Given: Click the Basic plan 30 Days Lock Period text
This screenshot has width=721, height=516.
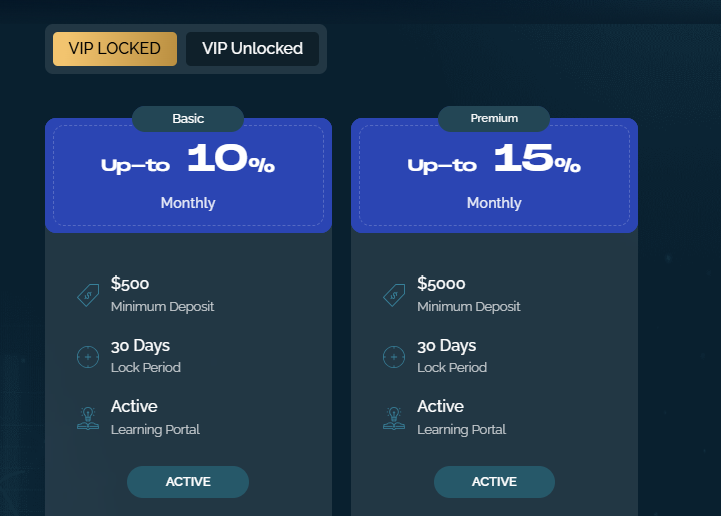Looking at the screenshot, I should pos(146,356).
